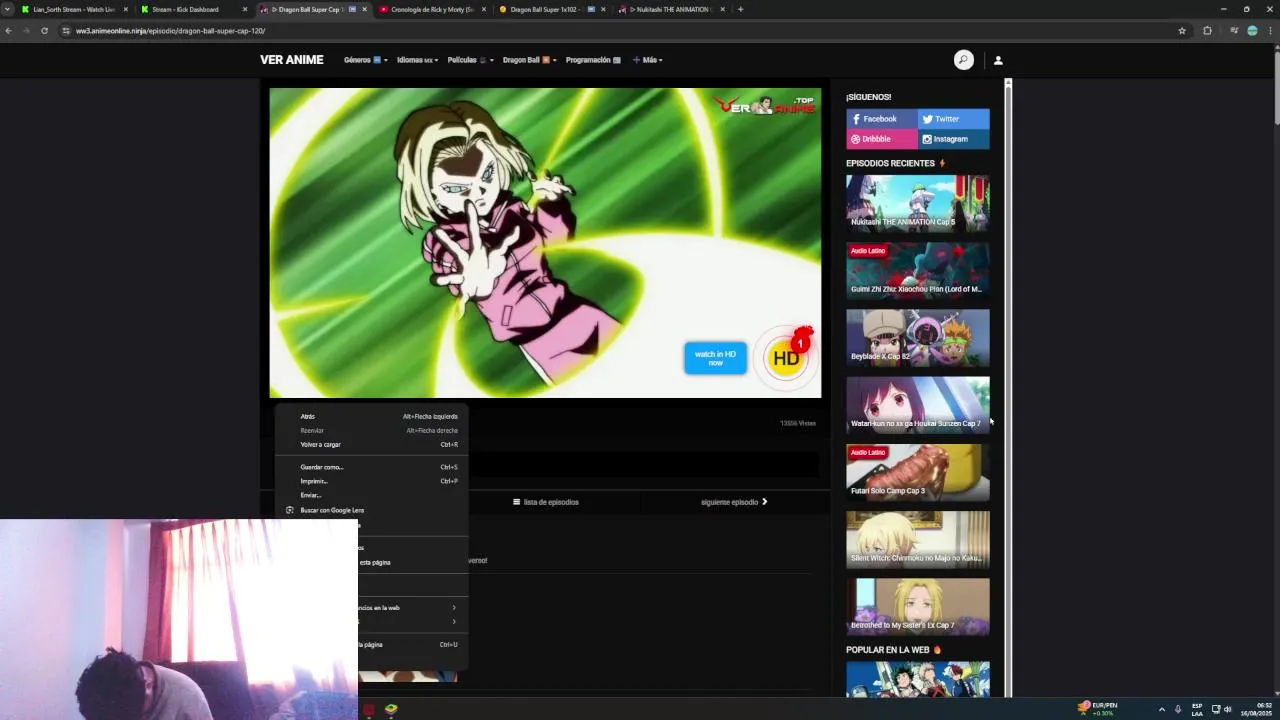Open Futari Solo Camp Cap 3 thumbnail
Image resolution: width=1280 pixels, height=720 pixels.
[x=918, y=472]
